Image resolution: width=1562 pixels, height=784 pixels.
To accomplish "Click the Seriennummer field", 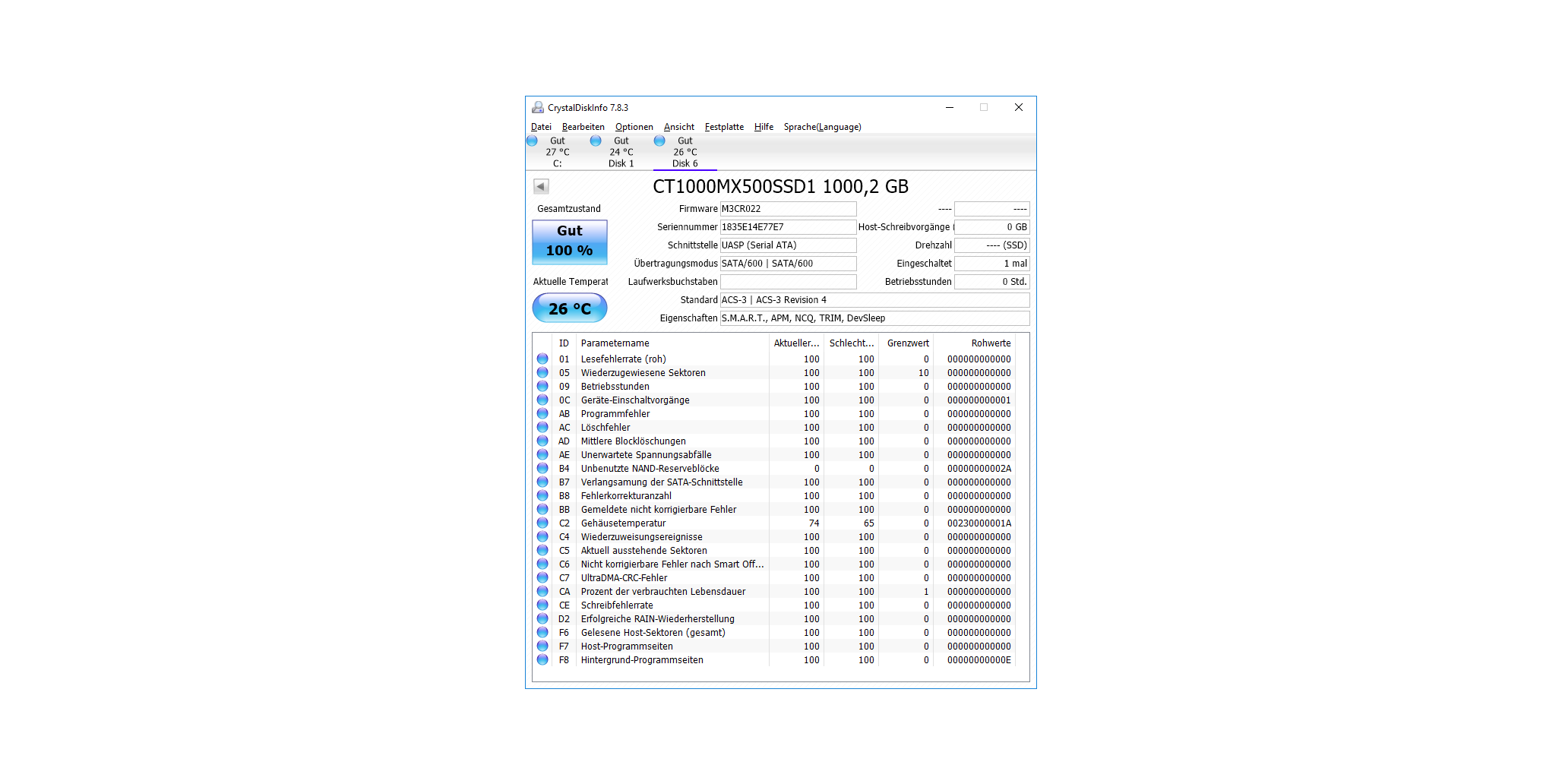I will click(788, 227).
